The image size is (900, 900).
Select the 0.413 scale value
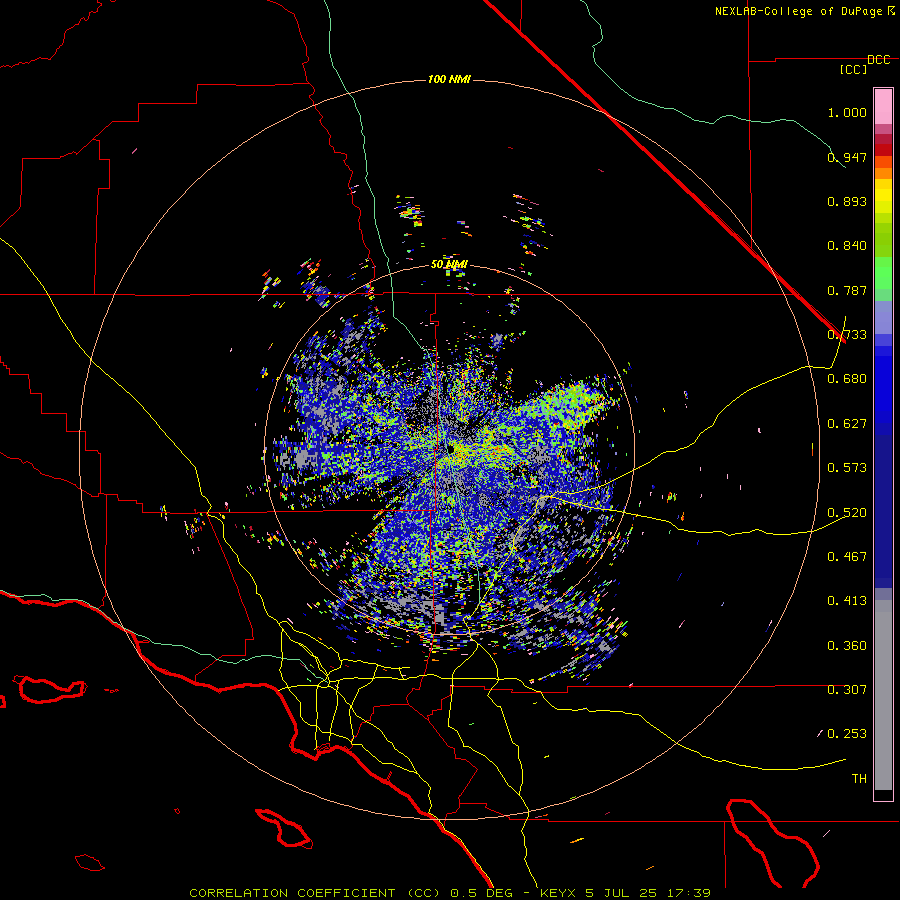tap(847, 601)
